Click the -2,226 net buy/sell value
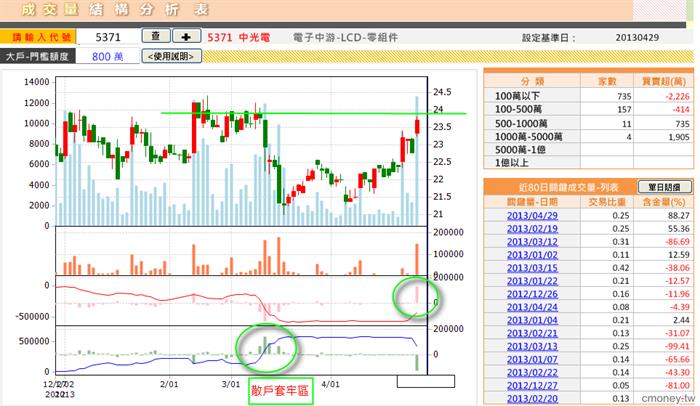700x406 pixels. click(x=677, y=96)
